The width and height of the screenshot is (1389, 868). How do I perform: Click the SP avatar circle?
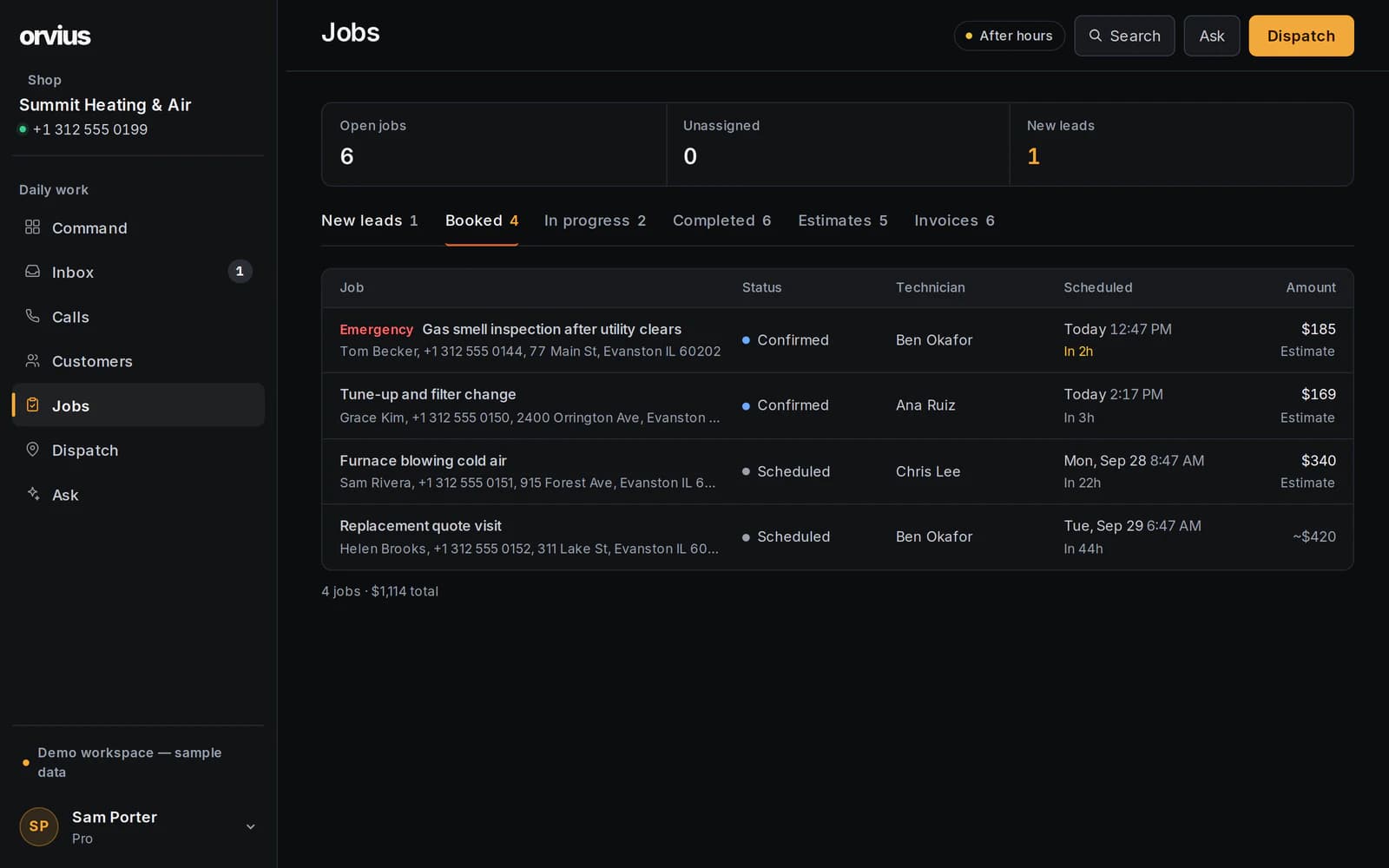click(x=39, y=826)
